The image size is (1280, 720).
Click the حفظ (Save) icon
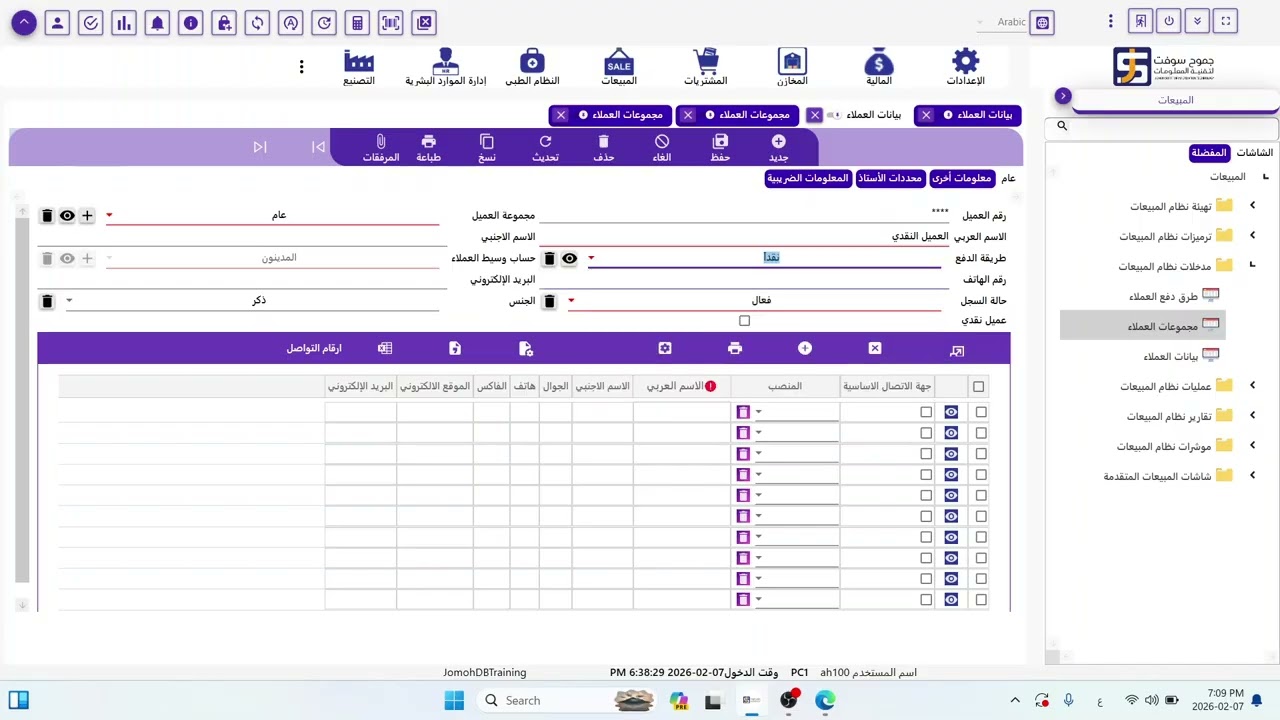[x=720, y=142]
